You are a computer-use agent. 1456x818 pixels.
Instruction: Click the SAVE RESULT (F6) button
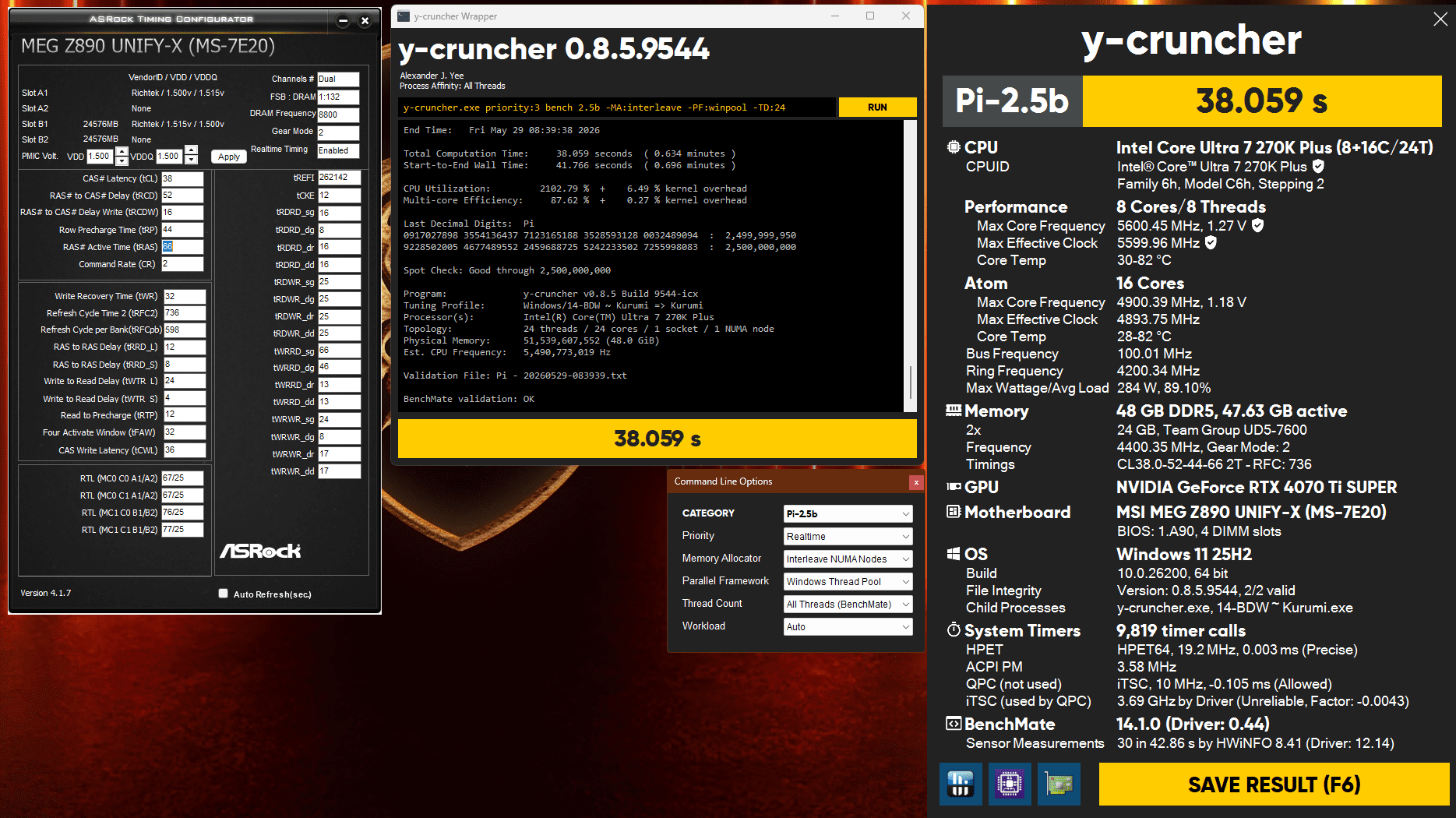click(1274, 784)
